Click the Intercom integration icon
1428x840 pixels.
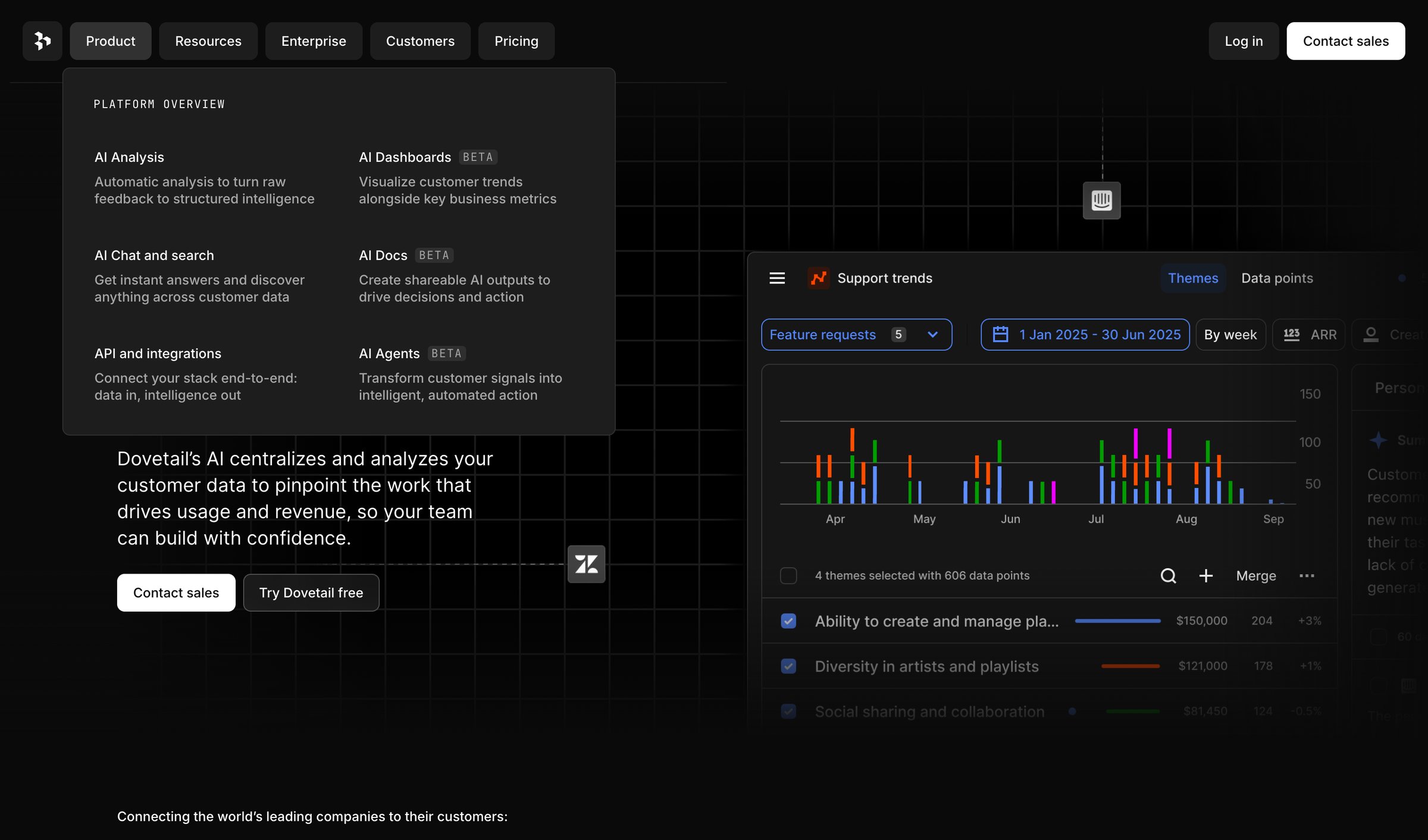click(x=1102, y=200)
